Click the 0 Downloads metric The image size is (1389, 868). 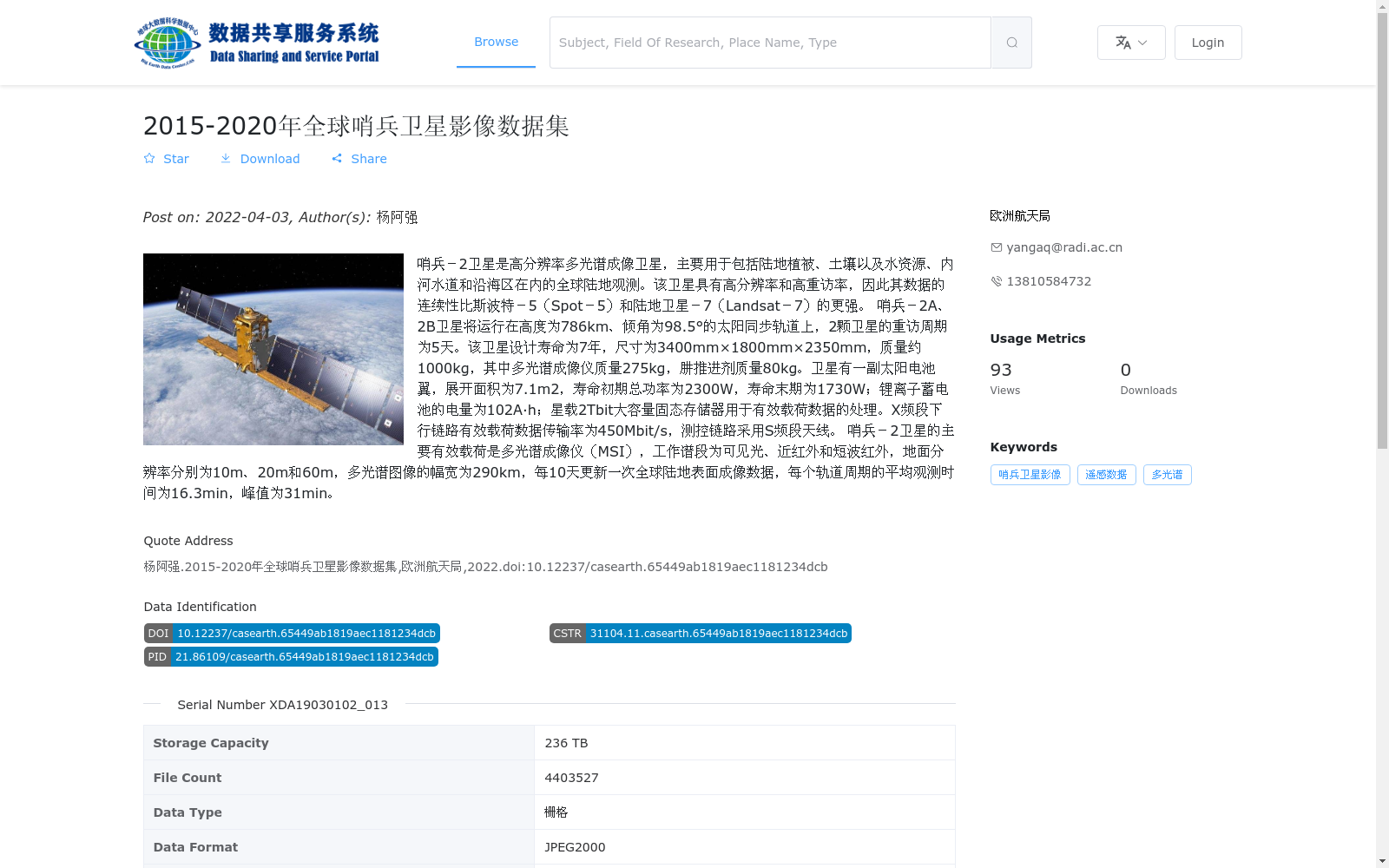point(1149,378)
